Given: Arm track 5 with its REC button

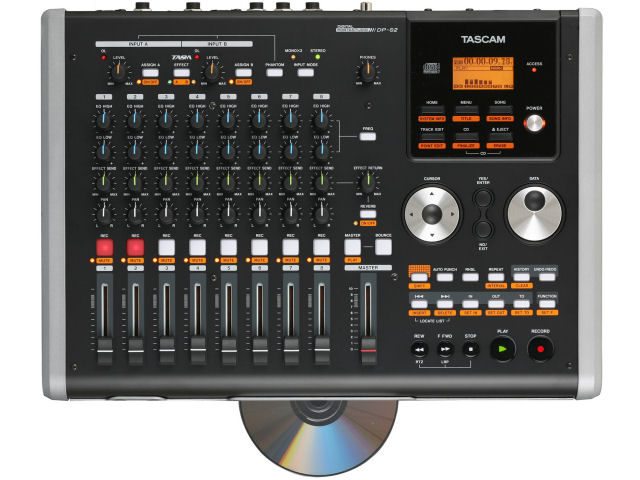Looking at the screenshot, I should click(x=229, y=247).
